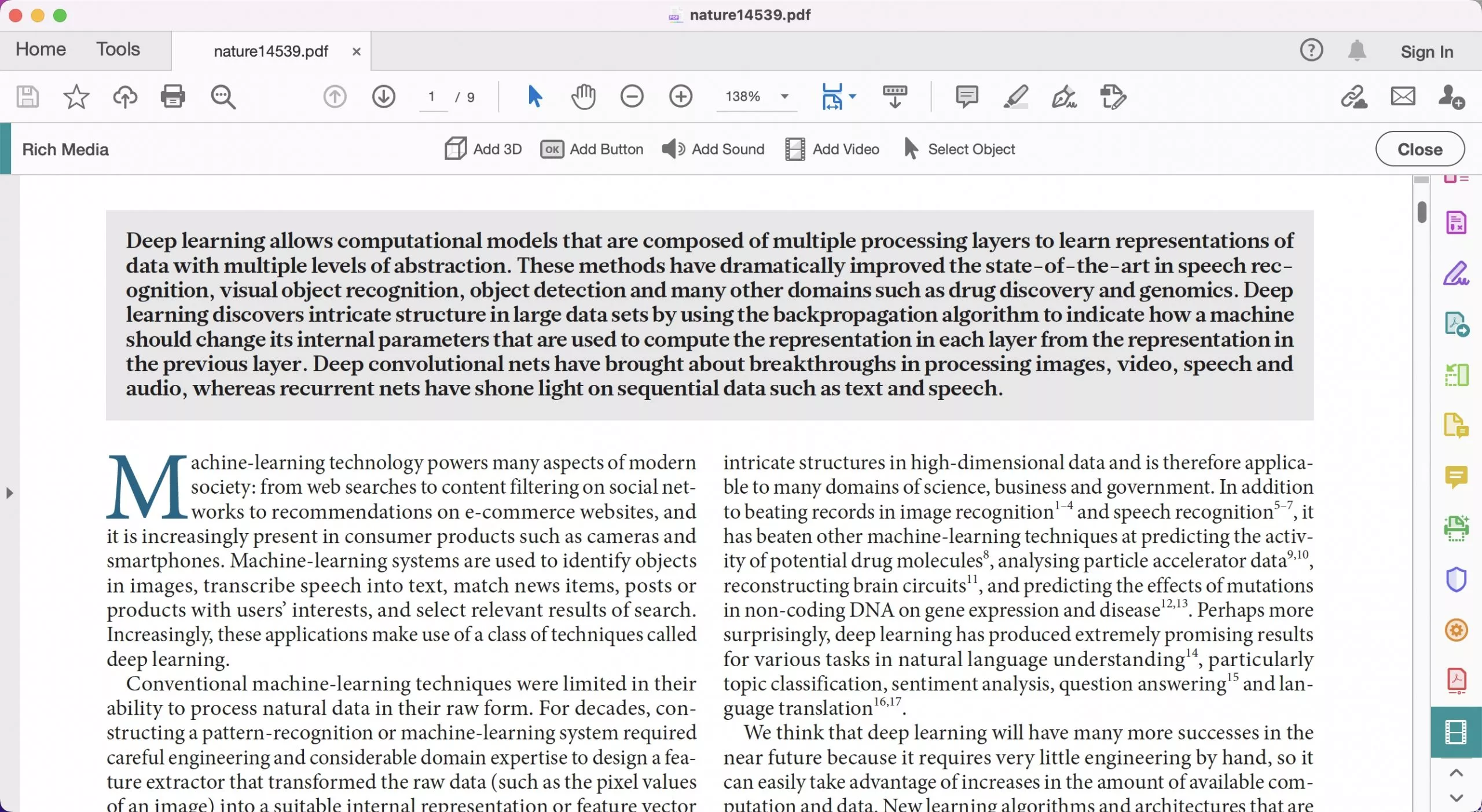This screenshot has width=1482, height=812.
Task: Click the page number input field
Action: [x=432, y=97]
